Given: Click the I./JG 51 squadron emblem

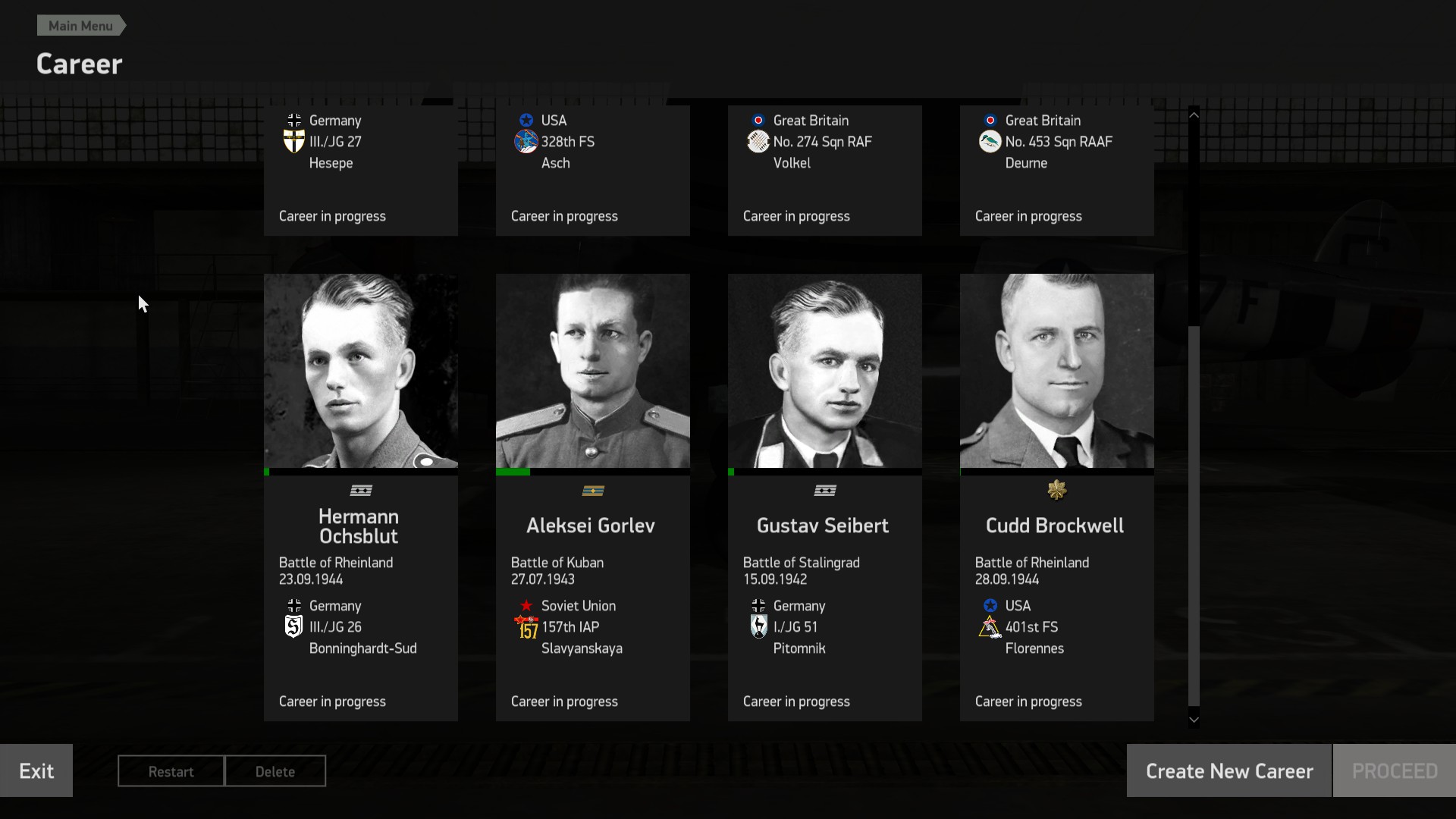Looking at the screenshot, I should pos(758,627).
